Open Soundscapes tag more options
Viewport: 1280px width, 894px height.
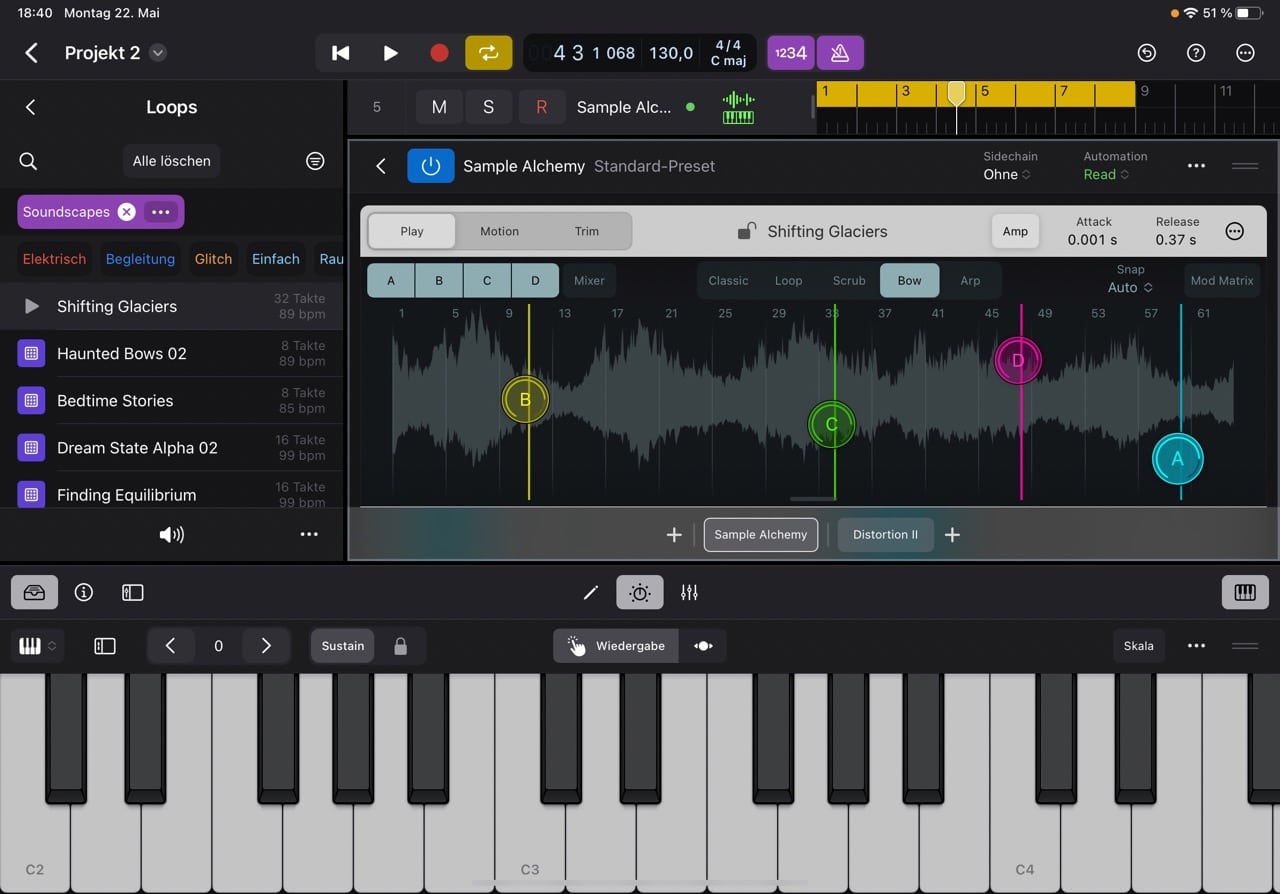tap(160, 212)
